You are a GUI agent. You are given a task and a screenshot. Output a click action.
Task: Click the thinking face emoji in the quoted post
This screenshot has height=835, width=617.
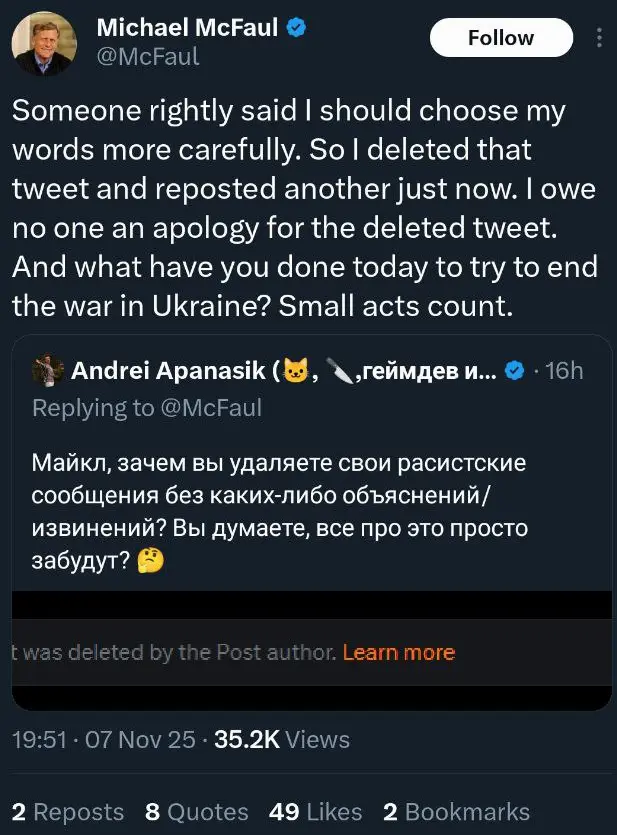pyautogui.click(x=150, y=561)
